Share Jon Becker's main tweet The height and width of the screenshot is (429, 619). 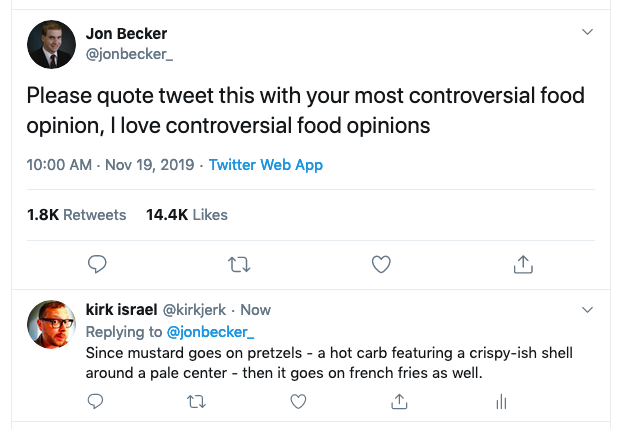522,264
